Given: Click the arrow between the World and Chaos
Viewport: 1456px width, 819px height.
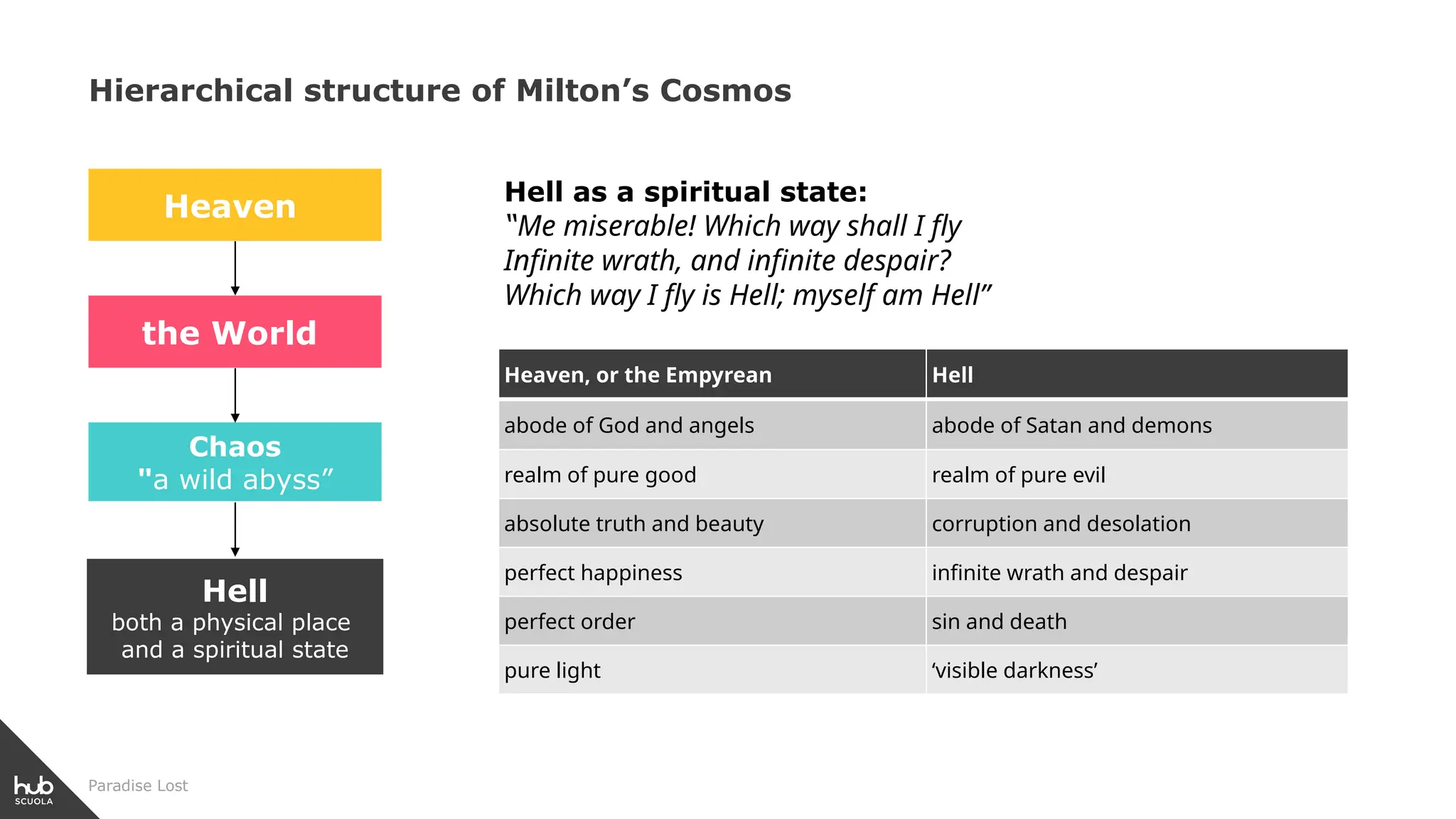Looking at the screenshot, I should [235, 395].
